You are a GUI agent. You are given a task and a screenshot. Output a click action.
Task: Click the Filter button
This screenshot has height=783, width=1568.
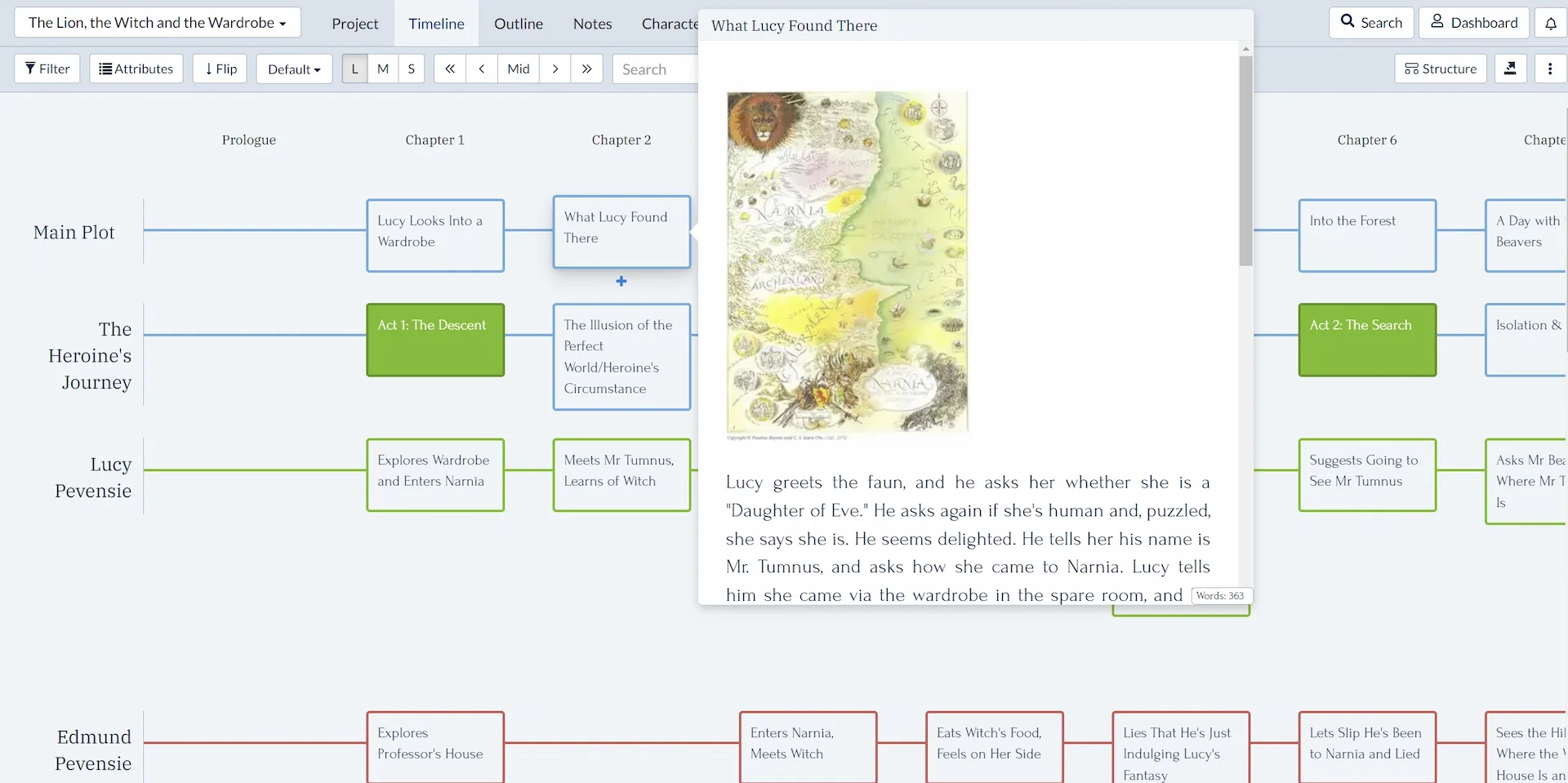coord(47,69)
